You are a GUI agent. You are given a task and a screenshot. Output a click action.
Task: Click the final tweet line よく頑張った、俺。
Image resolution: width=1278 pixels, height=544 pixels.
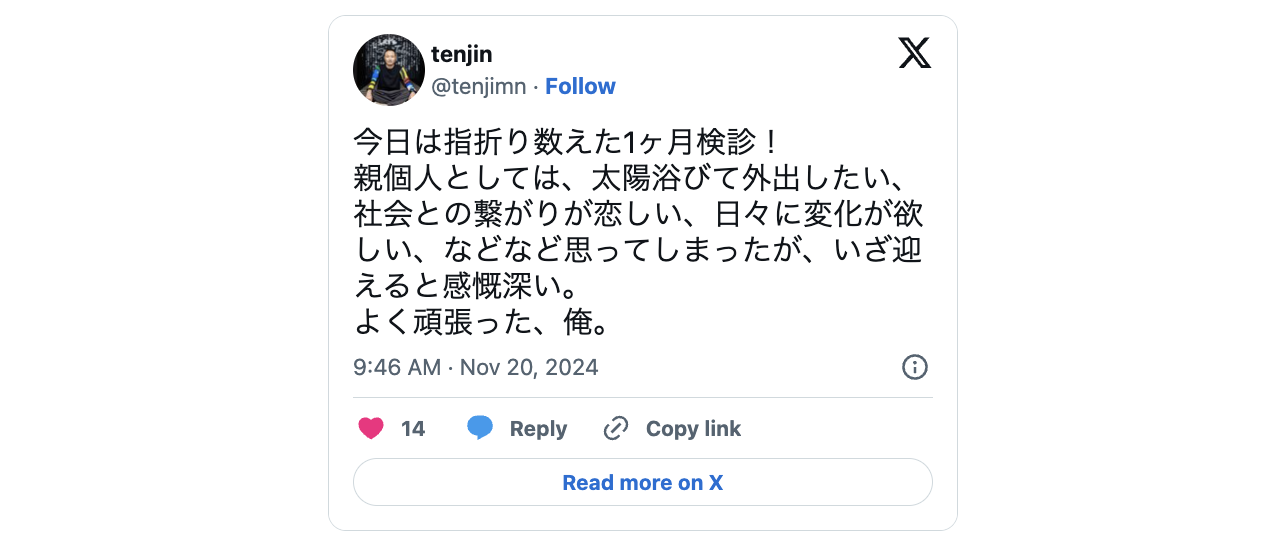click(x=481, y=323)
